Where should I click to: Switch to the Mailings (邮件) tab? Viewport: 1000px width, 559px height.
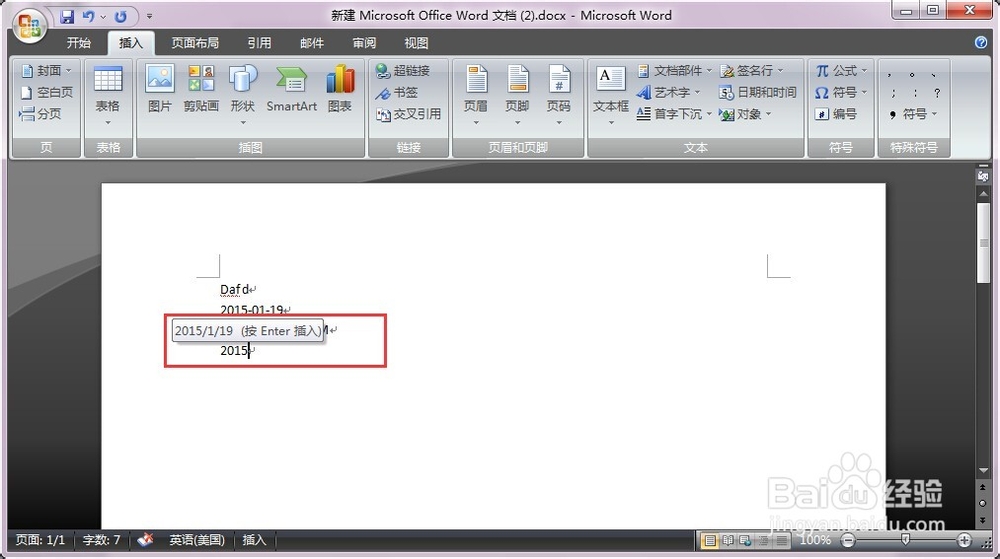pos(312,43)
